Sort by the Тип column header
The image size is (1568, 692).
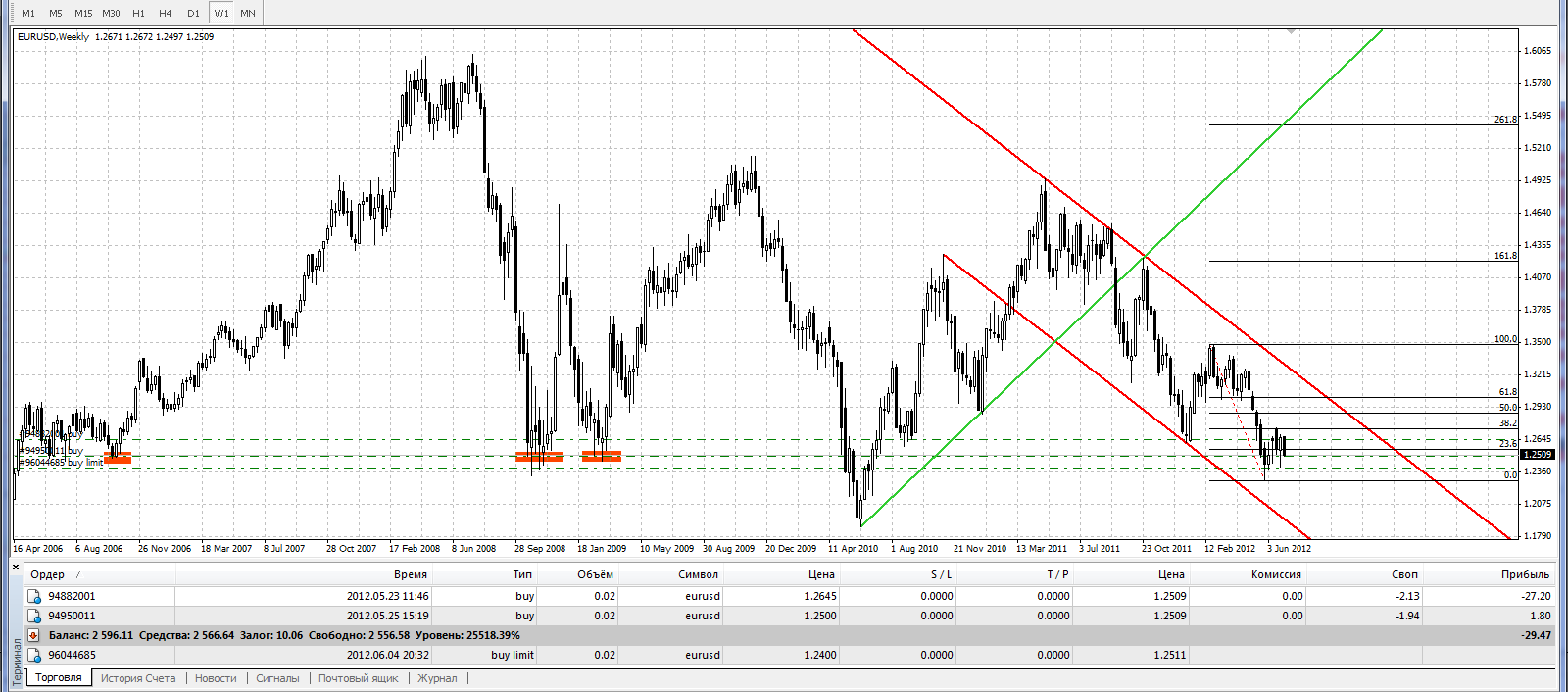522,574
